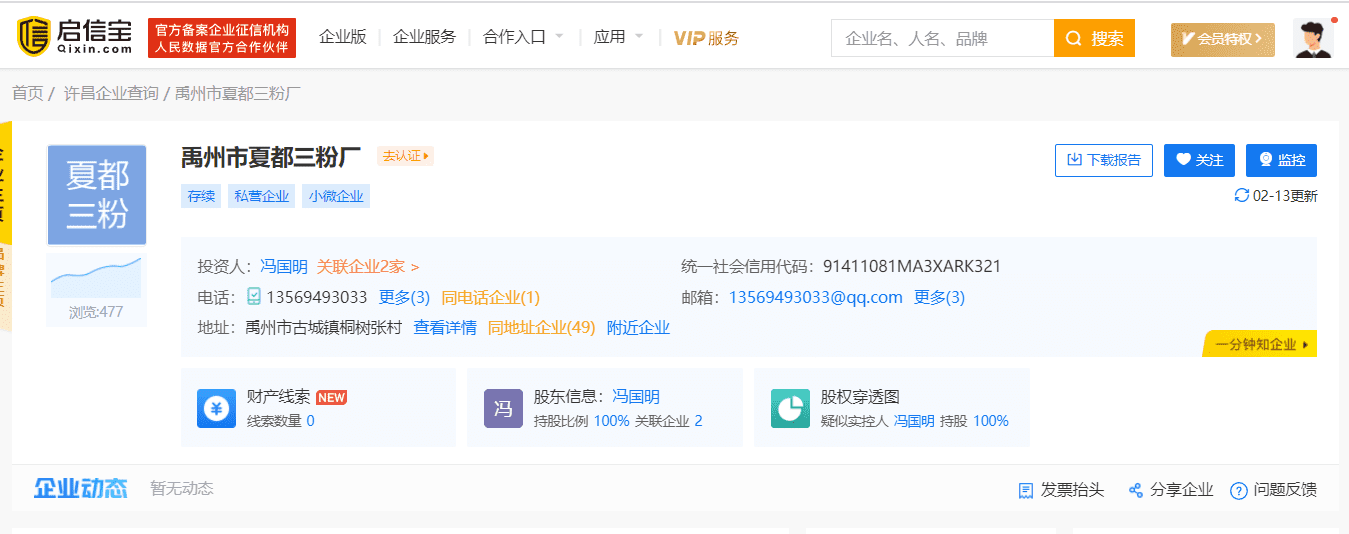Click the 13569493033@qq.com email link

[x=816, y=297]
